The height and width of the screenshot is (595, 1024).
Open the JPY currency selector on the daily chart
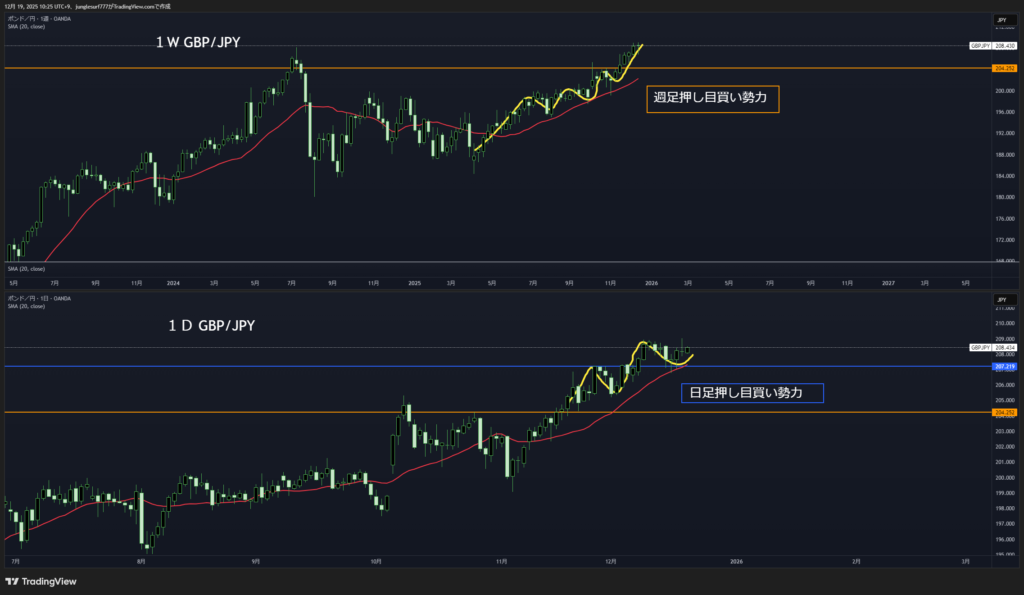coord(1000,299)
